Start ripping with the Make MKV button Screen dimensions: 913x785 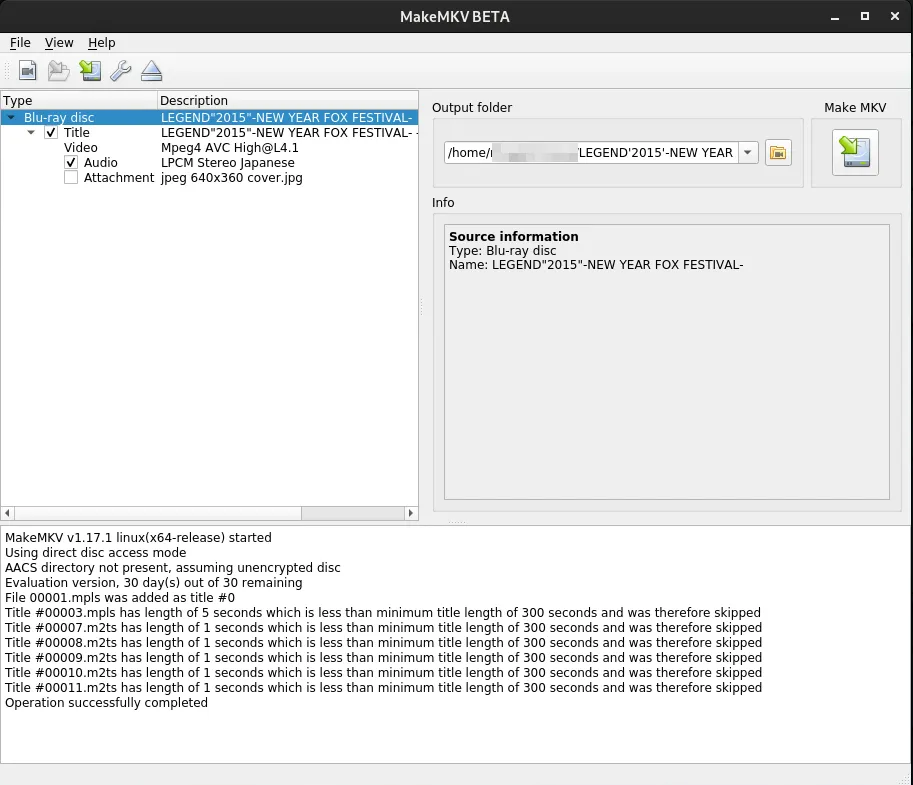[854, 152]
